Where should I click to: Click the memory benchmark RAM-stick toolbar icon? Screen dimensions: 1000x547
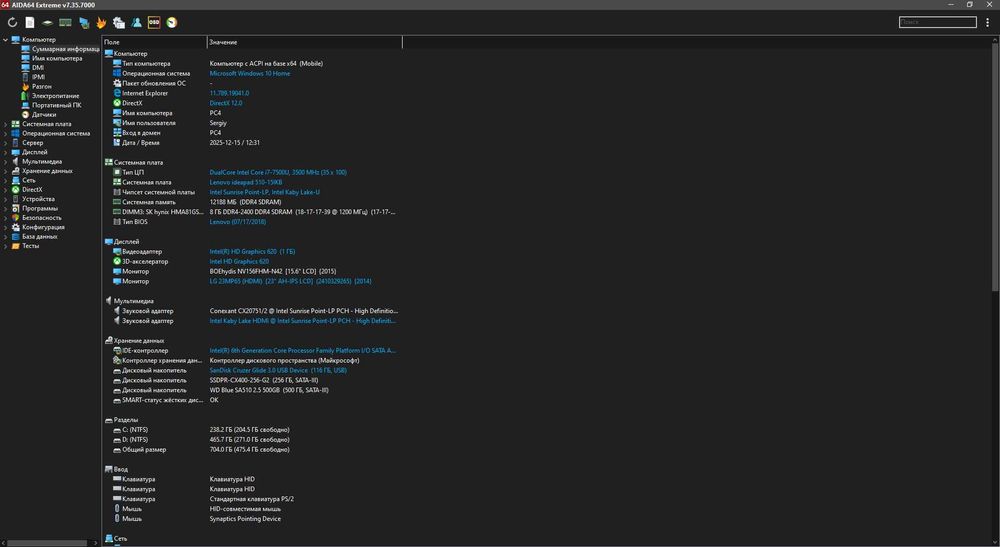65,22
